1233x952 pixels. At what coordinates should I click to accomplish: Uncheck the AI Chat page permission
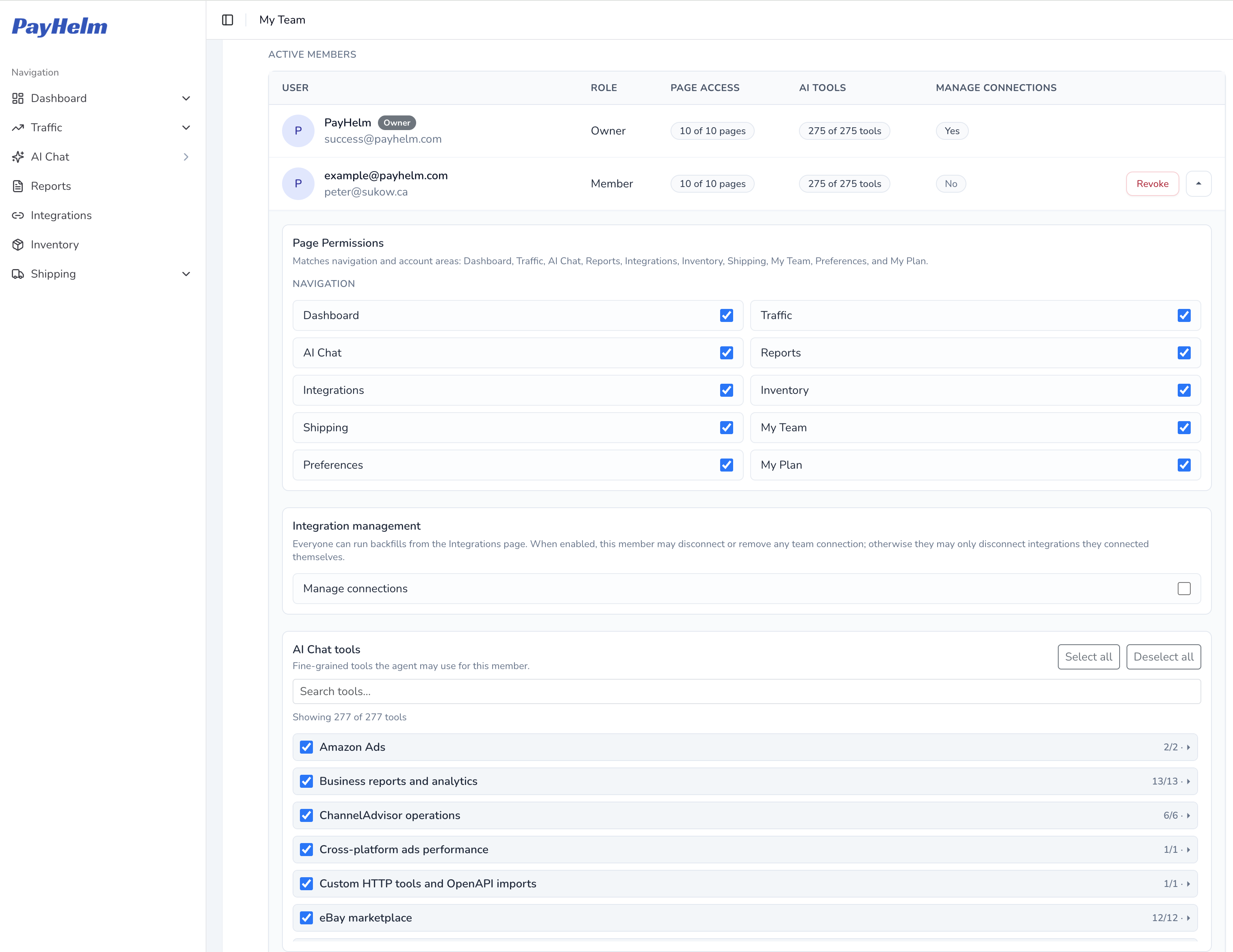coord(727,353)
